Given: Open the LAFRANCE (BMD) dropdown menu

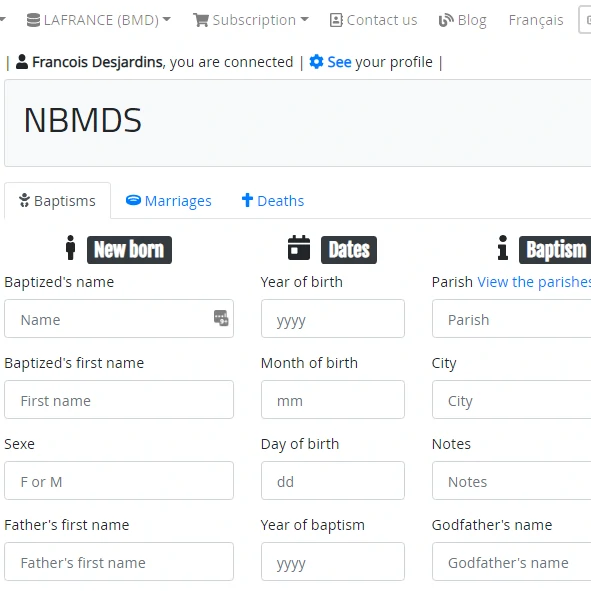Looking at the screenshot, I should click(x=99, y=20).
